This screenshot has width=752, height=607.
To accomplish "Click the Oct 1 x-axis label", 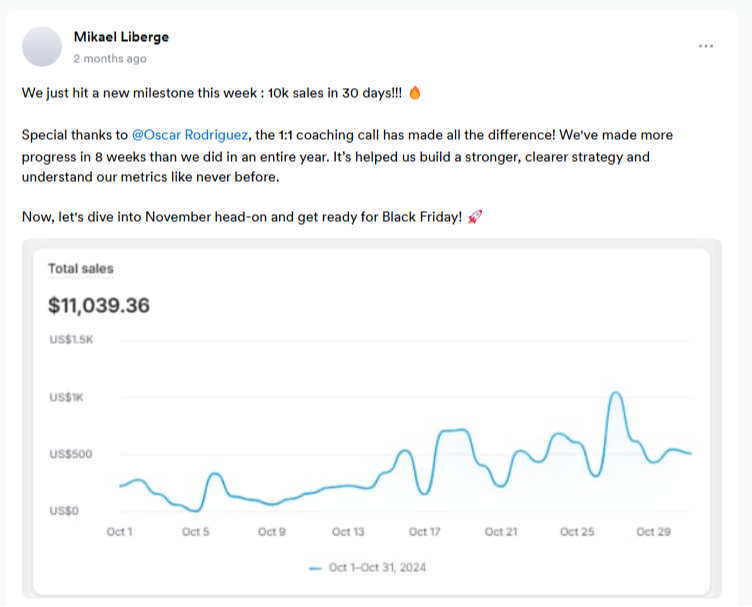I will click(x=120, y=532).
